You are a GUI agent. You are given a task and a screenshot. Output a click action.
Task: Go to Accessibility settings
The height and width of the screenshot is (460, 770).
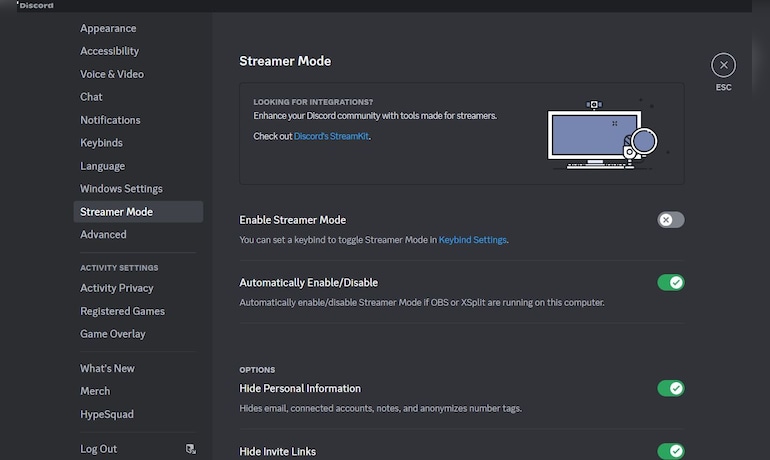click(x=109, y=51)
